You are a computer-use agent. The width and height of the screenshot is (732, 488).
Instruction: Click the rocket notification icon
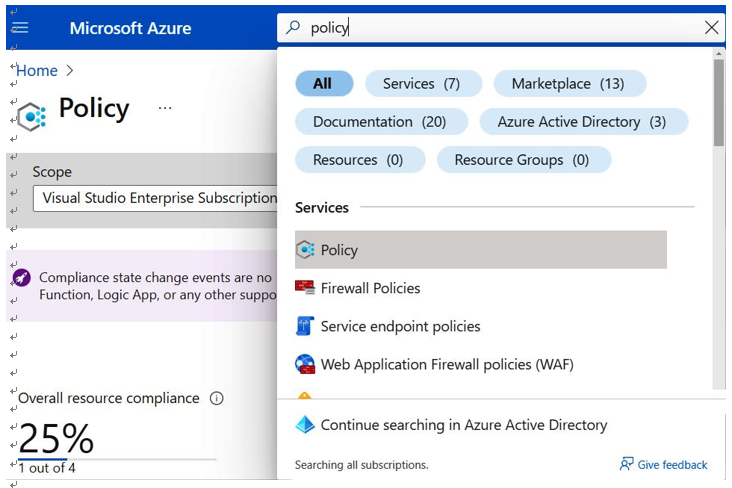click(21, 278)
